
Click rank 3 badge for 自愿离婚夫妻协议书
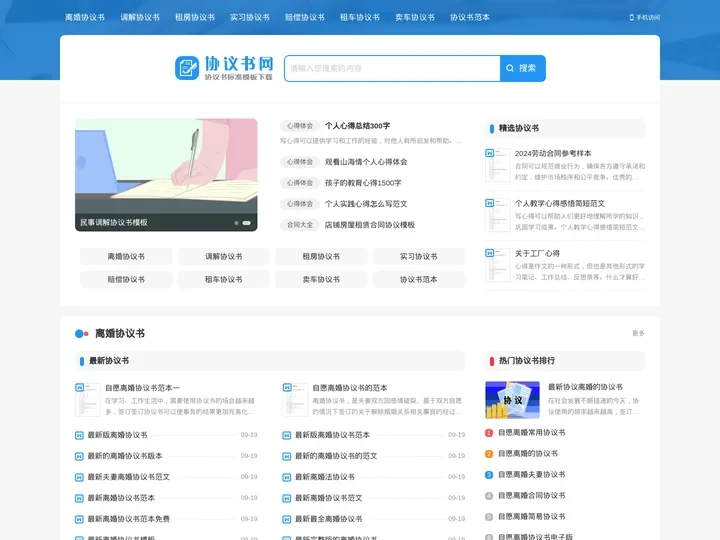pyautogui.click(x=489, y=475)
